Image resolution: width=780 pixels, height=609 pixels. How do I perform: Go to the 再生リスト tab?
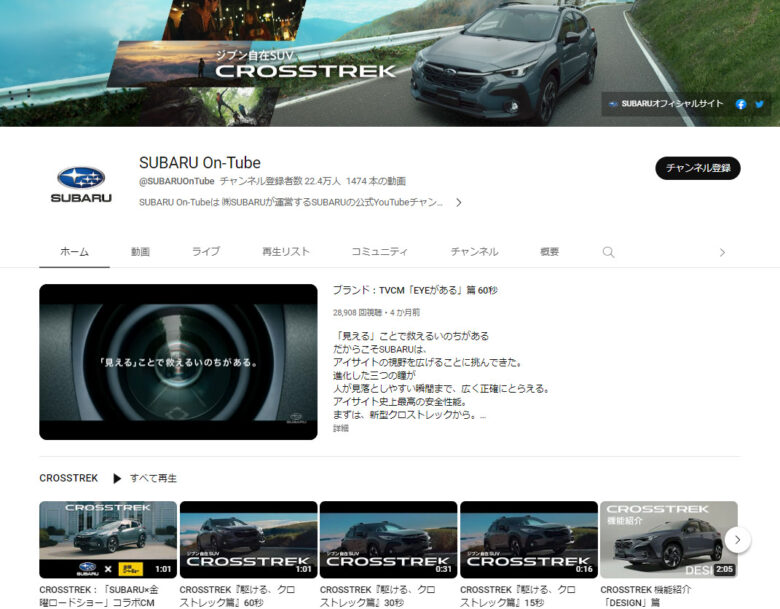click(286, 252)
